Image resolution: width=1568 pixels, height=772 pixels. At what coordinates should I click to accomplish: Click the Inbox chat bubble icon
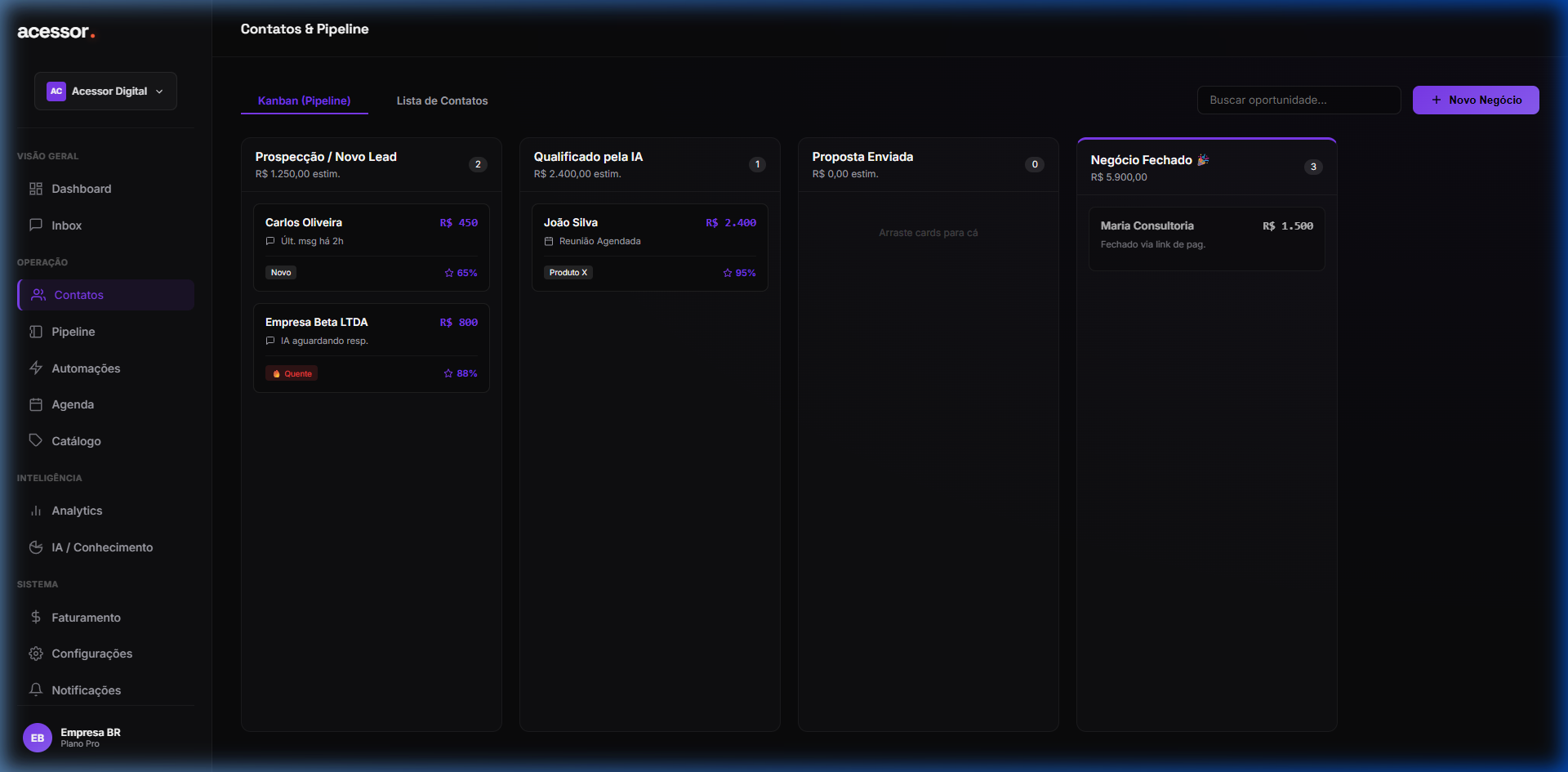[x=36, y=225]
